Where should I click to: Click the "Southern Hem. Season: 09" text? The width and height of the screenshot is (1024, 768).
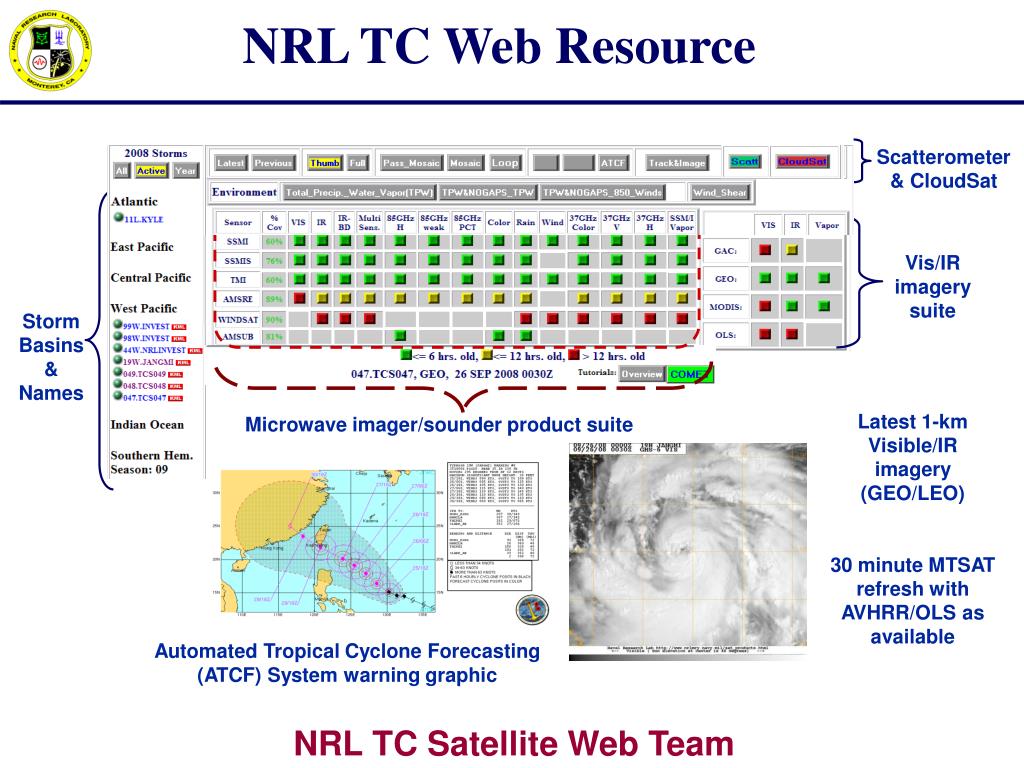coord(152,462)
